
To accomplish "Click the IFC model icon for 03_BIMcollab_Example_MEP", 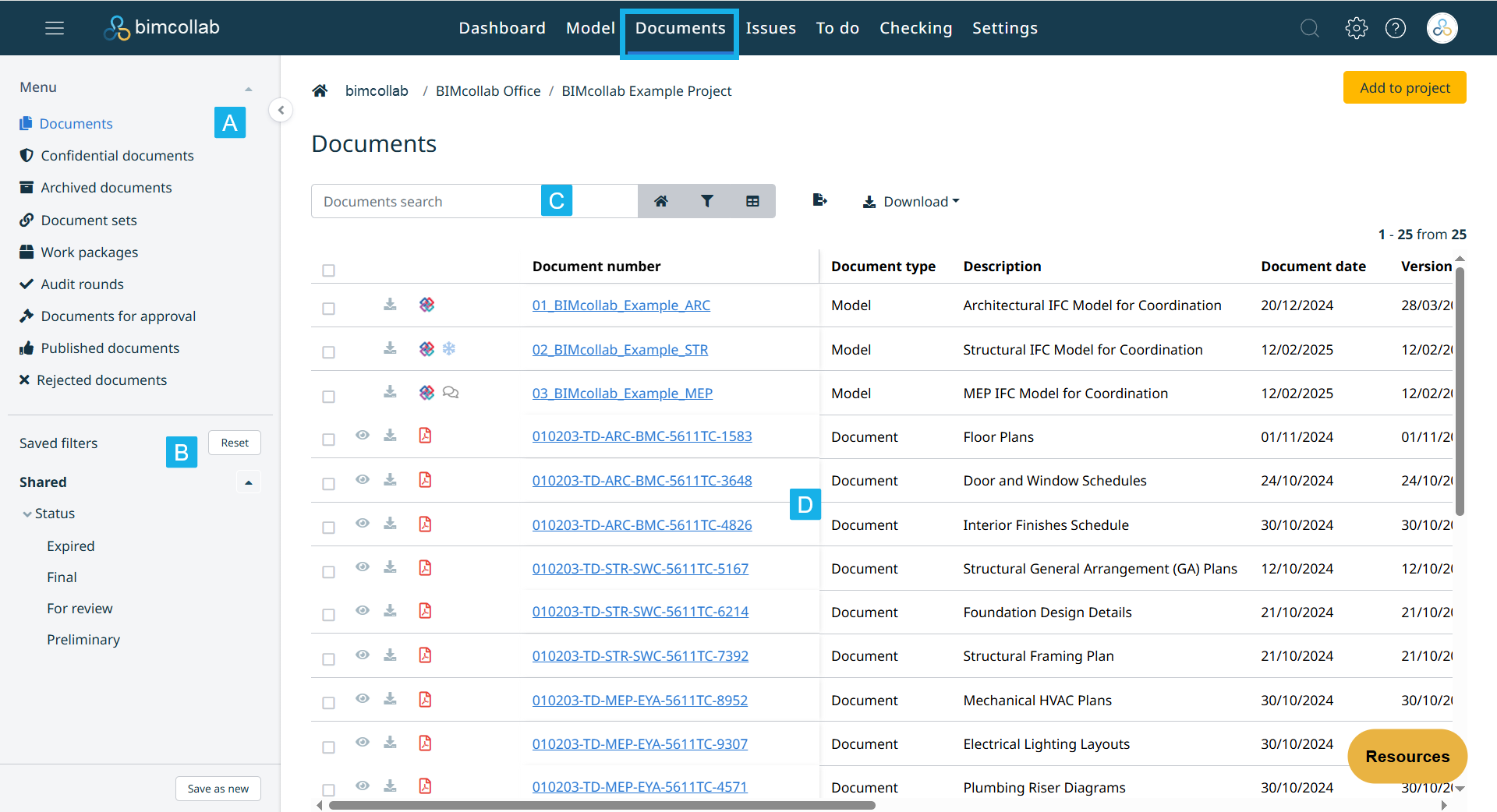I will [426, 393].
